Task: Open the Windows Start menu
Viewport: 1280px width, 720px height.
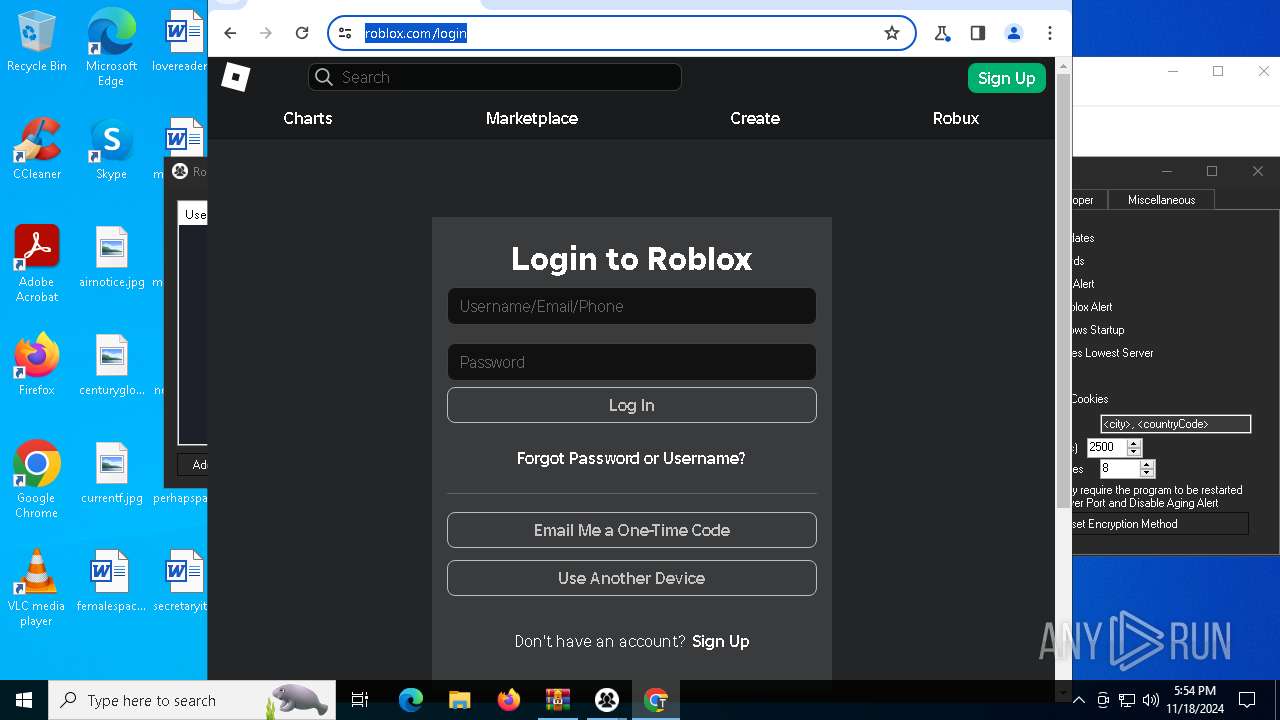Action: pyautogui.click(x=24, y=700)
